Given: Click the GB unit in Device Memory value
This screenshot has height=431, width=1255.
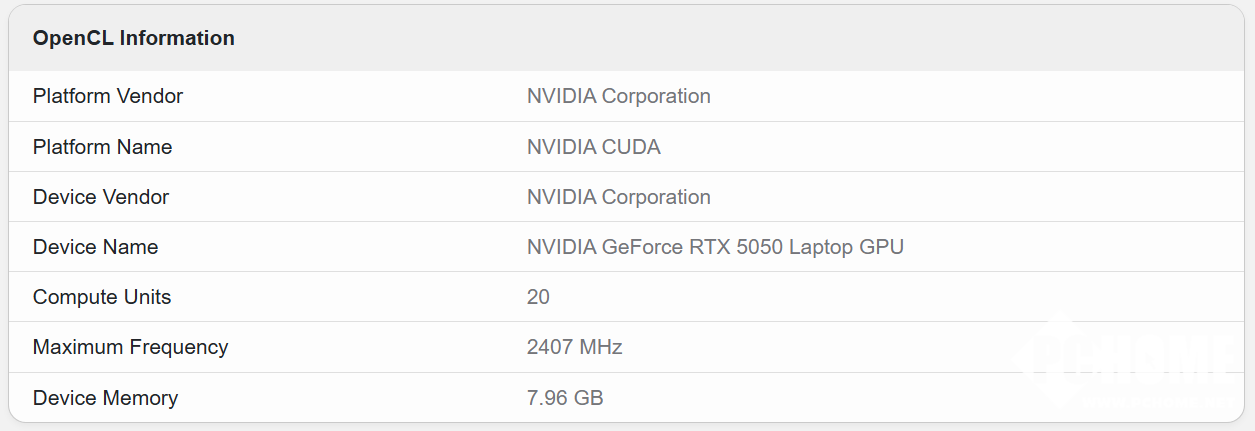Looking at the screenshot, I should (589, 398).
